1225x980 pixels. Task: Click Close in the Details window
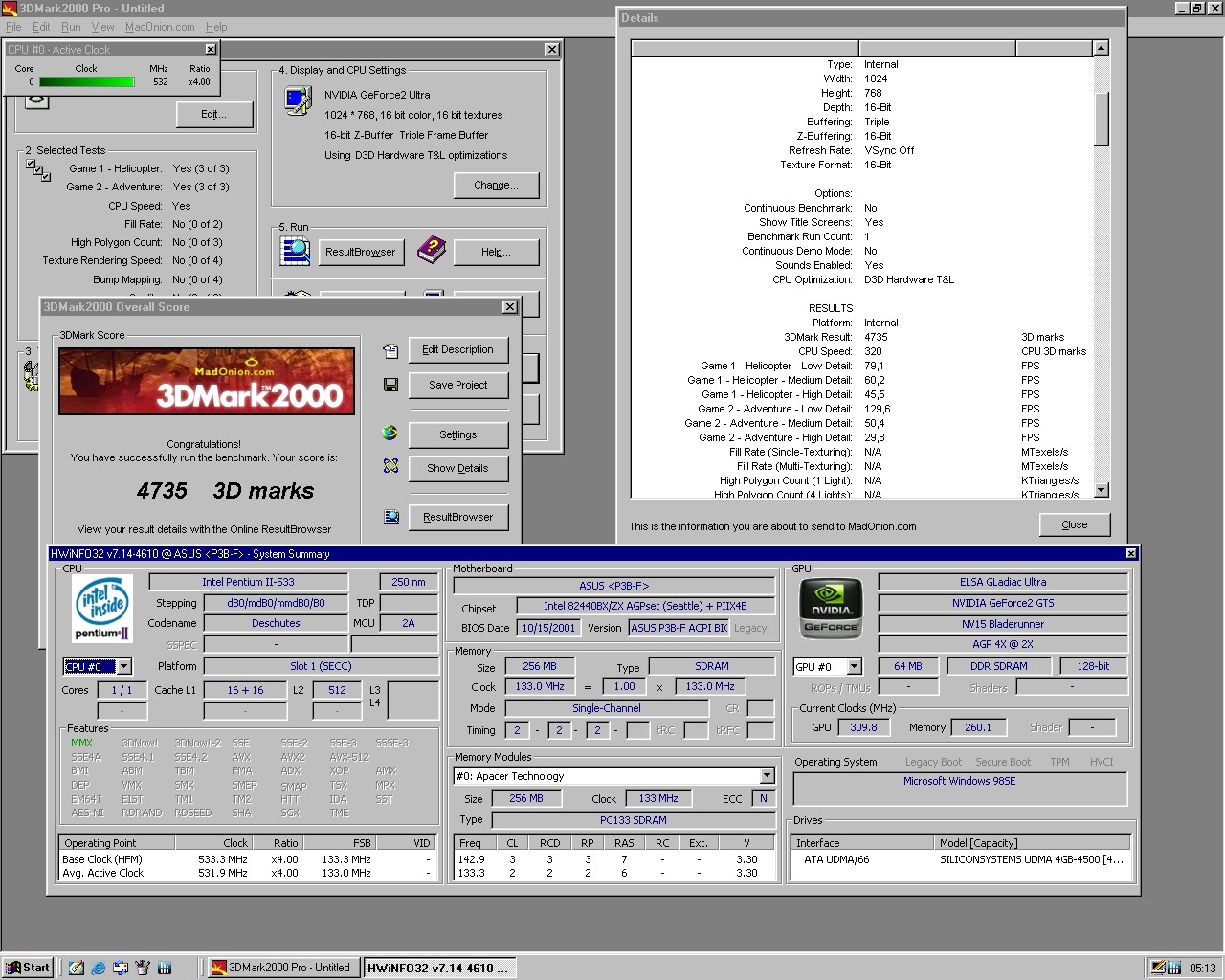click(x=1075, y=524)
